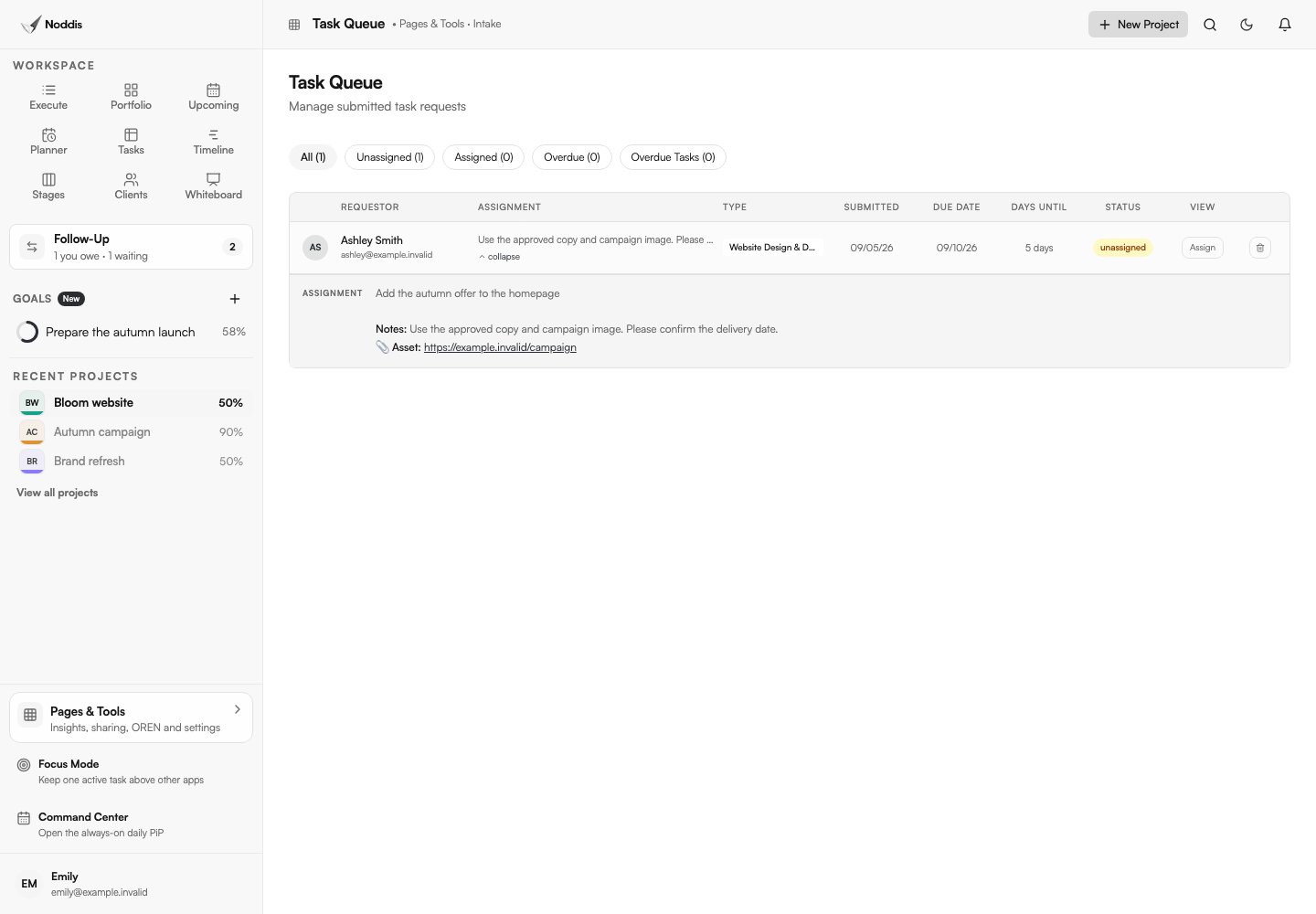Open the Brand refresh project
The height and width of the screenshot is (914, 1316).
tap(131, 462)
